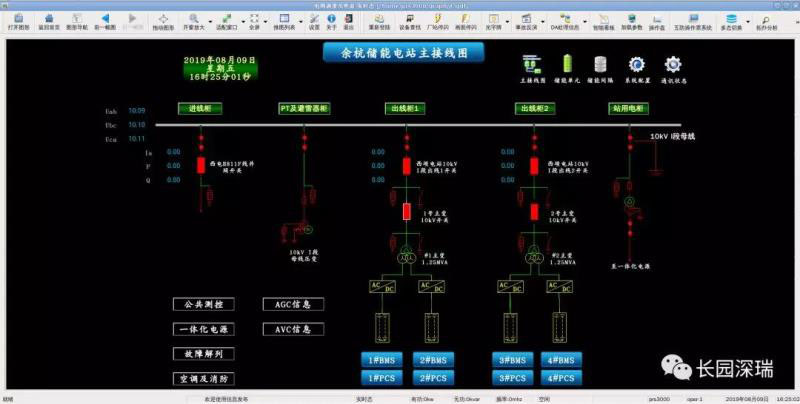Viewport: 800px width, 404px height.
Task: Click the 系统配置 gear icon
Action: coord(637,67)
